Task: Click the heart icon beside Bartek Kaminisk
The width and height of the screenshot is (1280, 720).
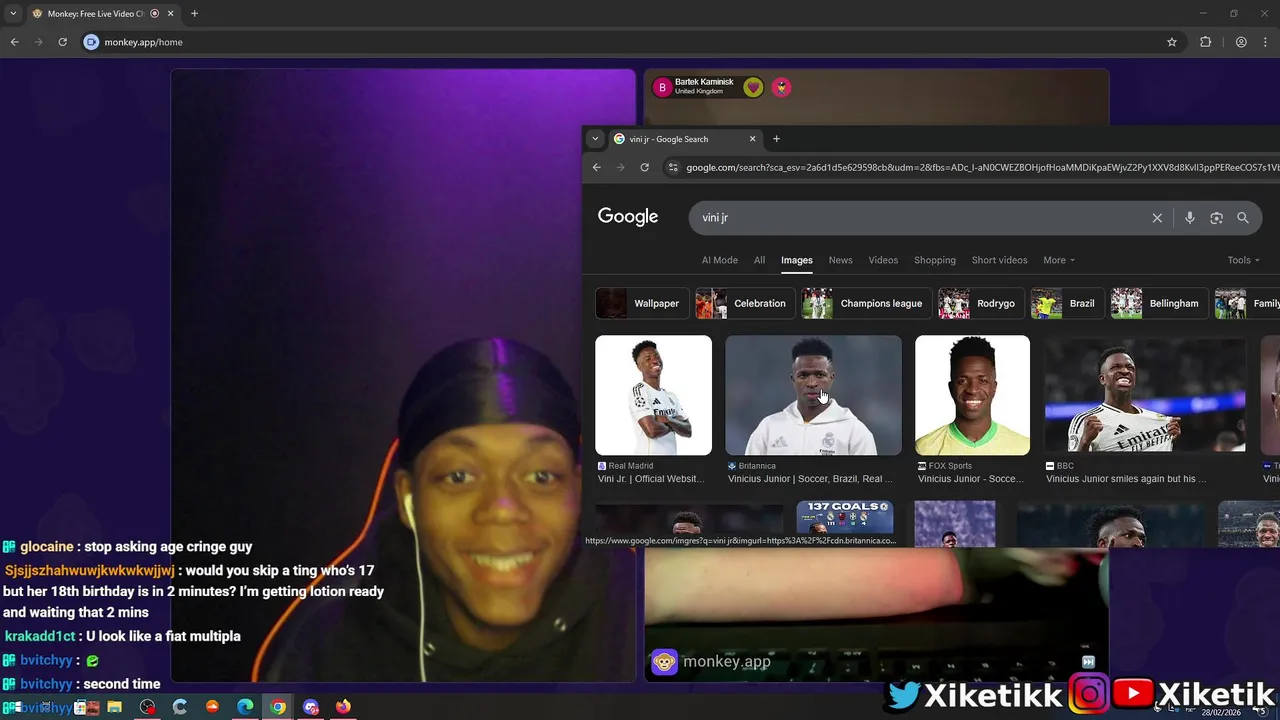Action: click(x=753, y=87)
